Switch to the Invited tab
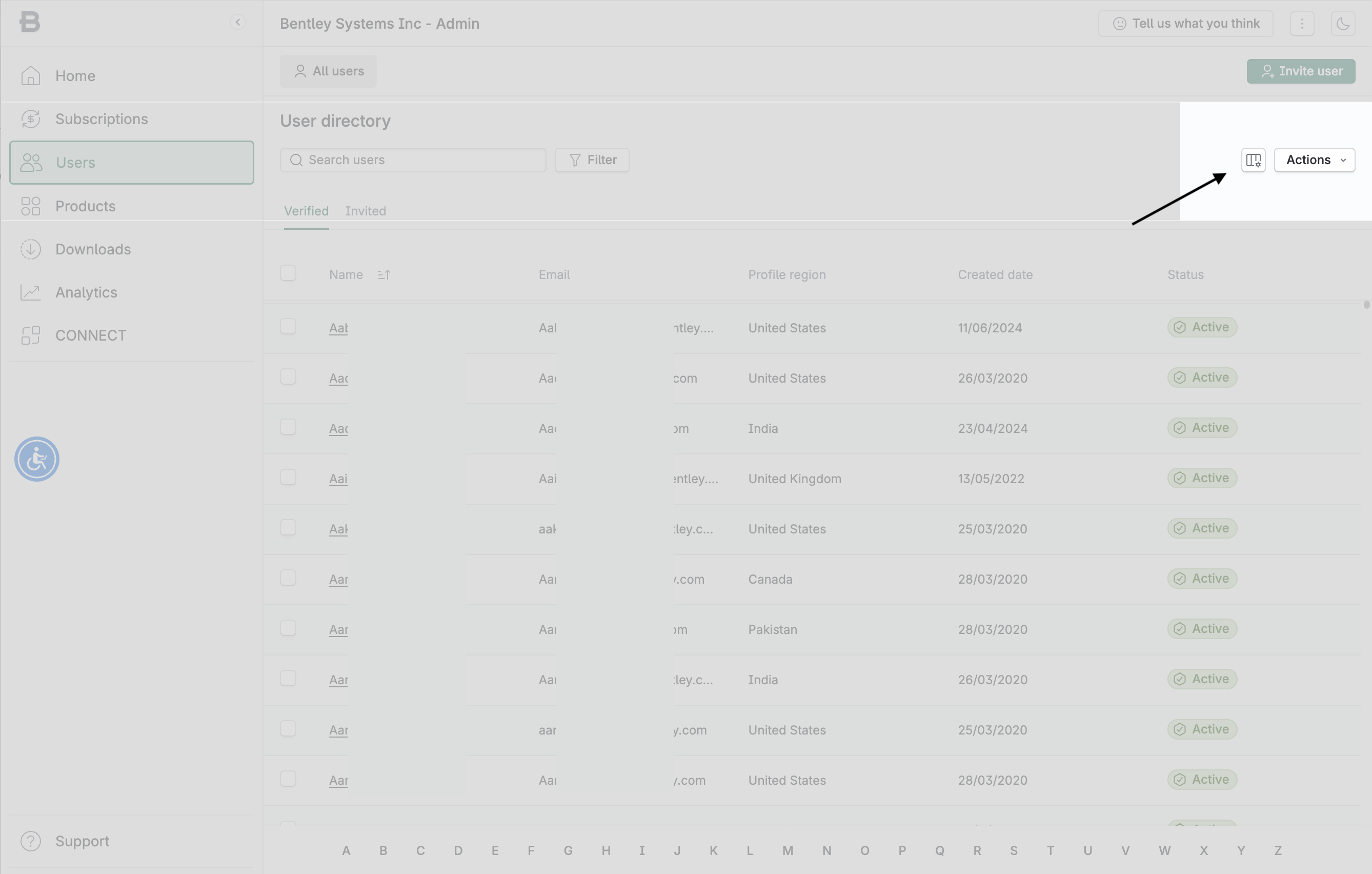Image resolution: width=1372 pixels, height=874 pixels. (x=366, y=211)
